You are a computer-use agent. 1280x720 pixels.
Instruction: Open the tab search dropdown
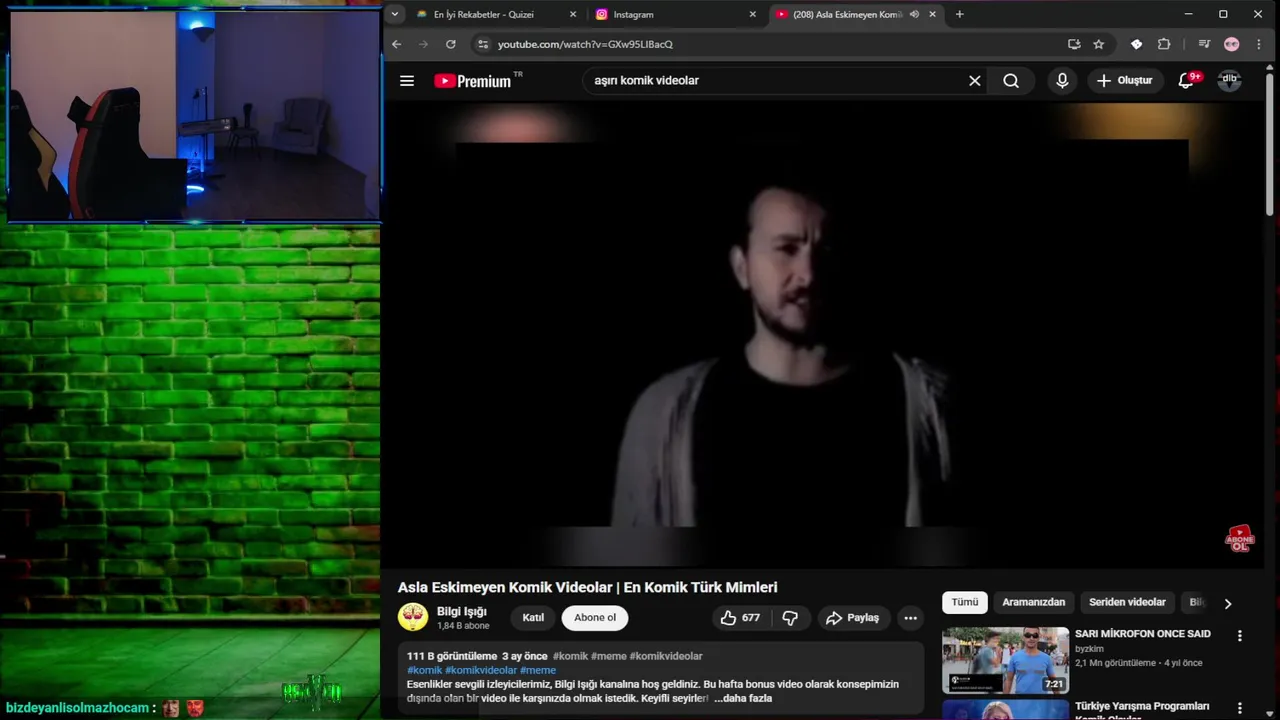pyautogui.click(x=395, y=14)
